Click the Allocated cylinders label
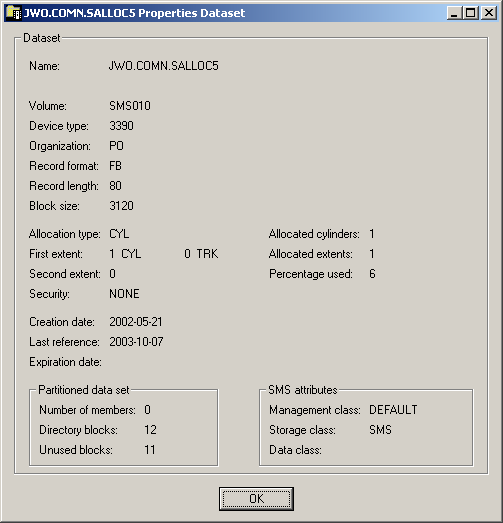 [x=314, y=234]
